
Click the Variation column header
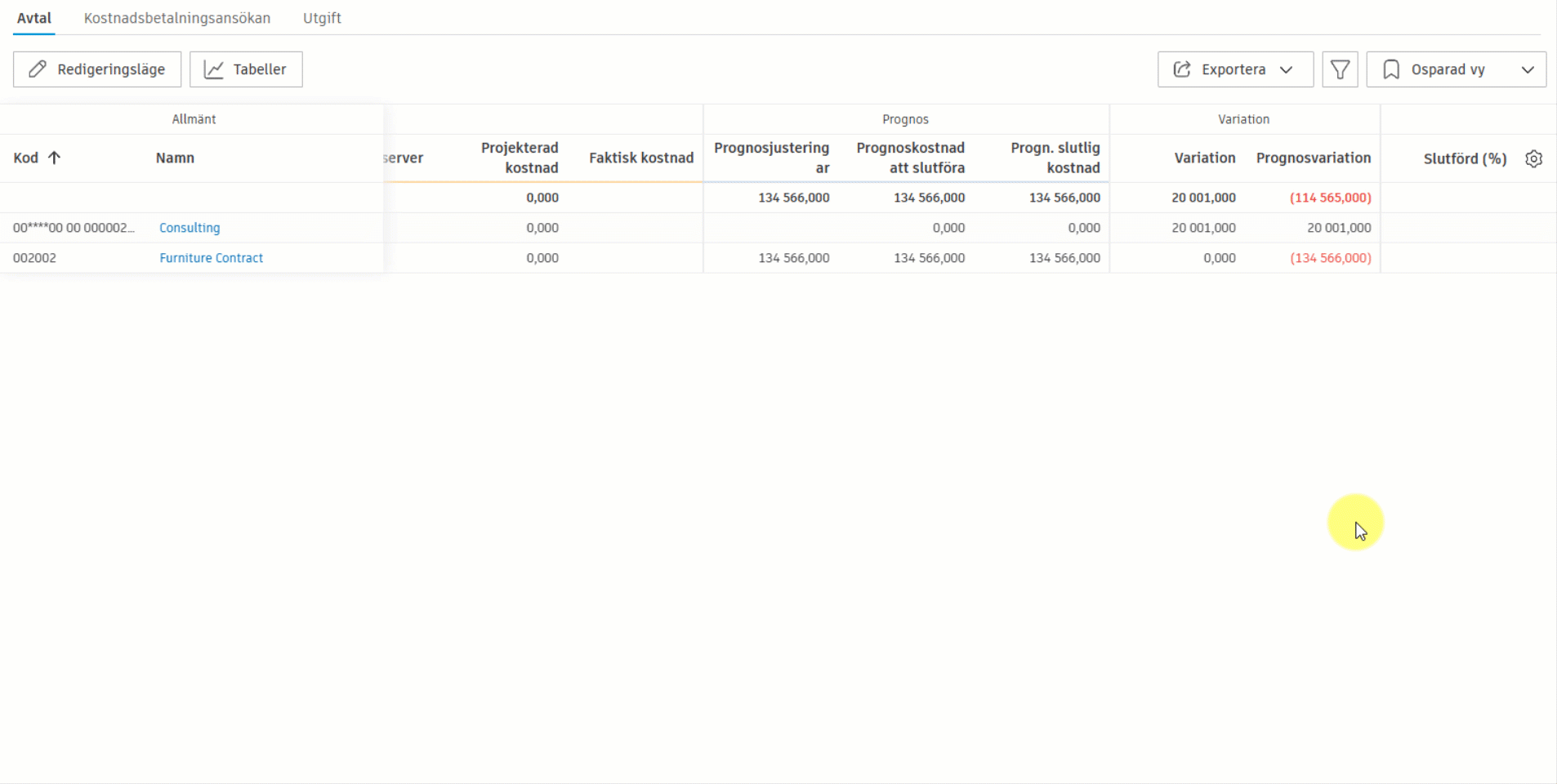tap(1204, 158)
